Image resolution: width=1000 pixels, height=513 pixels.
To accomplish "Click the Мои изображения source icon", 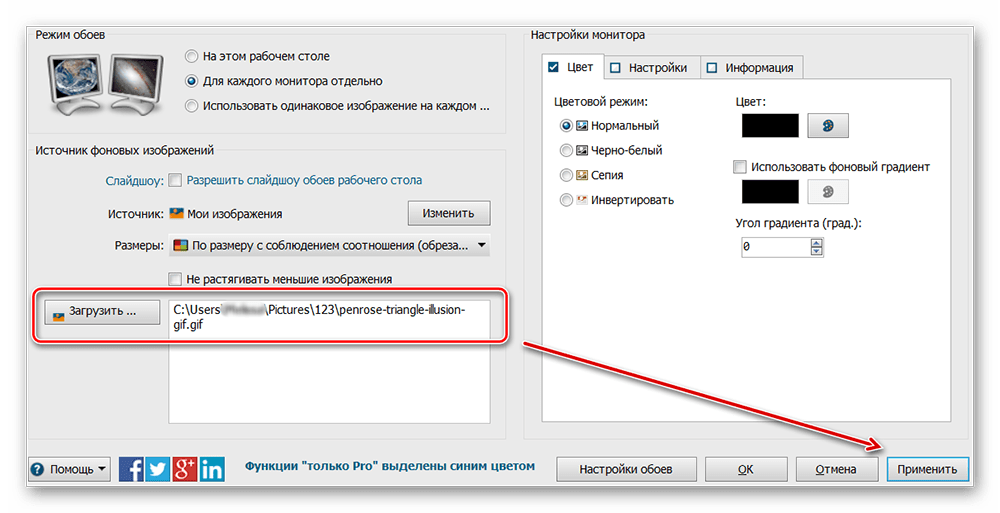I will pos(177,214).
